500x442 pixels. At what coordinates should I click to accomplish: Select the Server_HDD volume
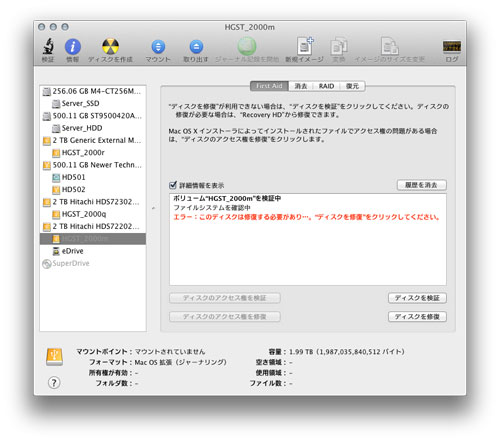93,128
